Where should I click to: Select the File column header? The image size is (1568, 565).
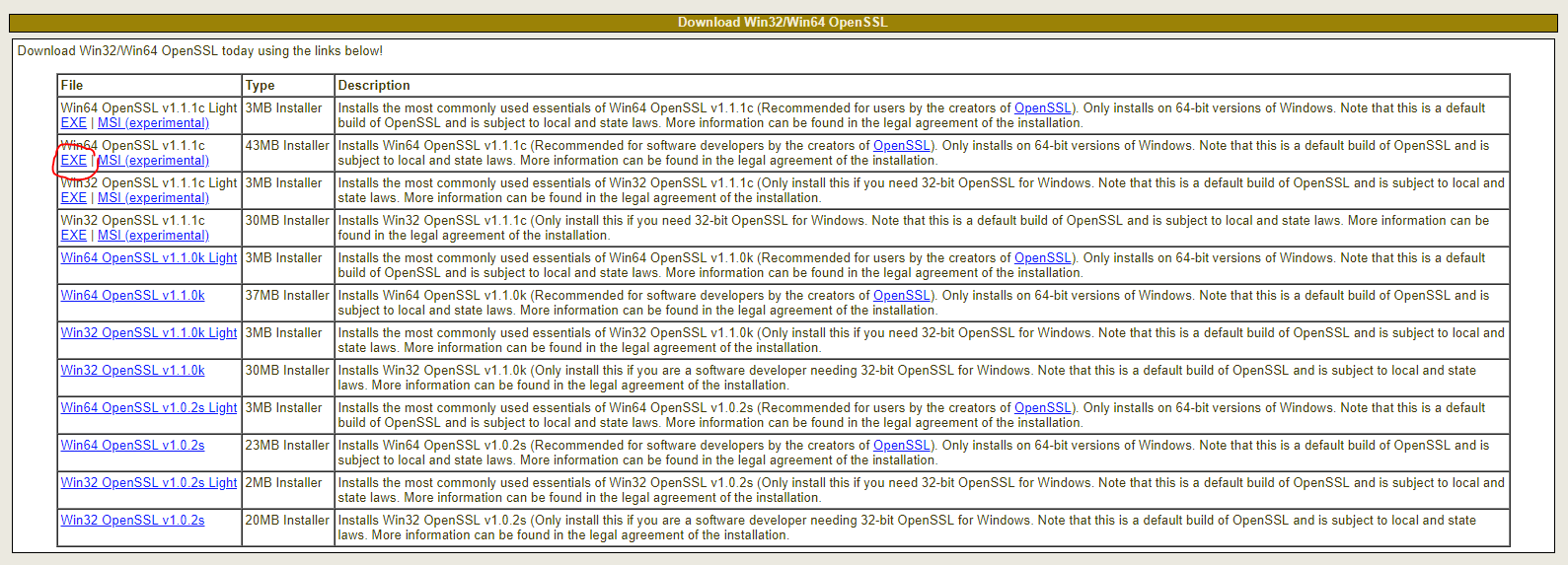(x=150, y=86)
